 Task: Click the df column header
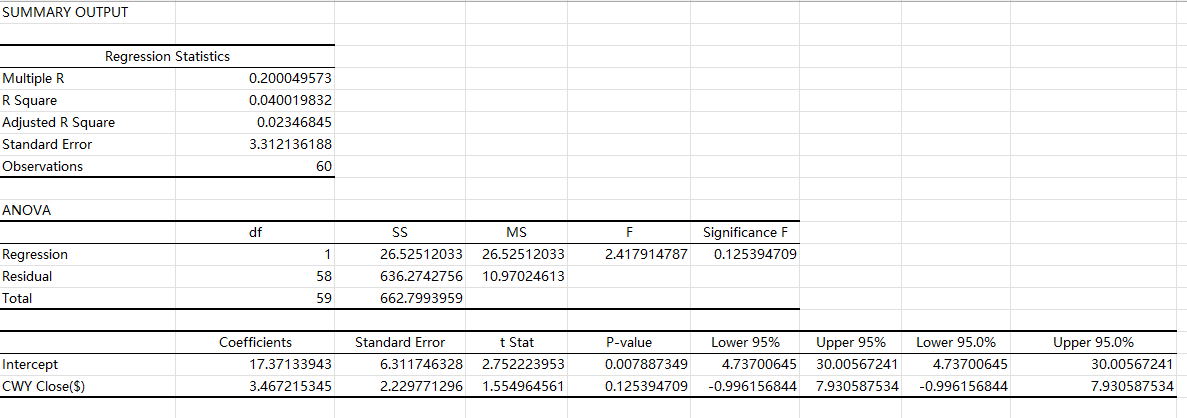[255, 232]
